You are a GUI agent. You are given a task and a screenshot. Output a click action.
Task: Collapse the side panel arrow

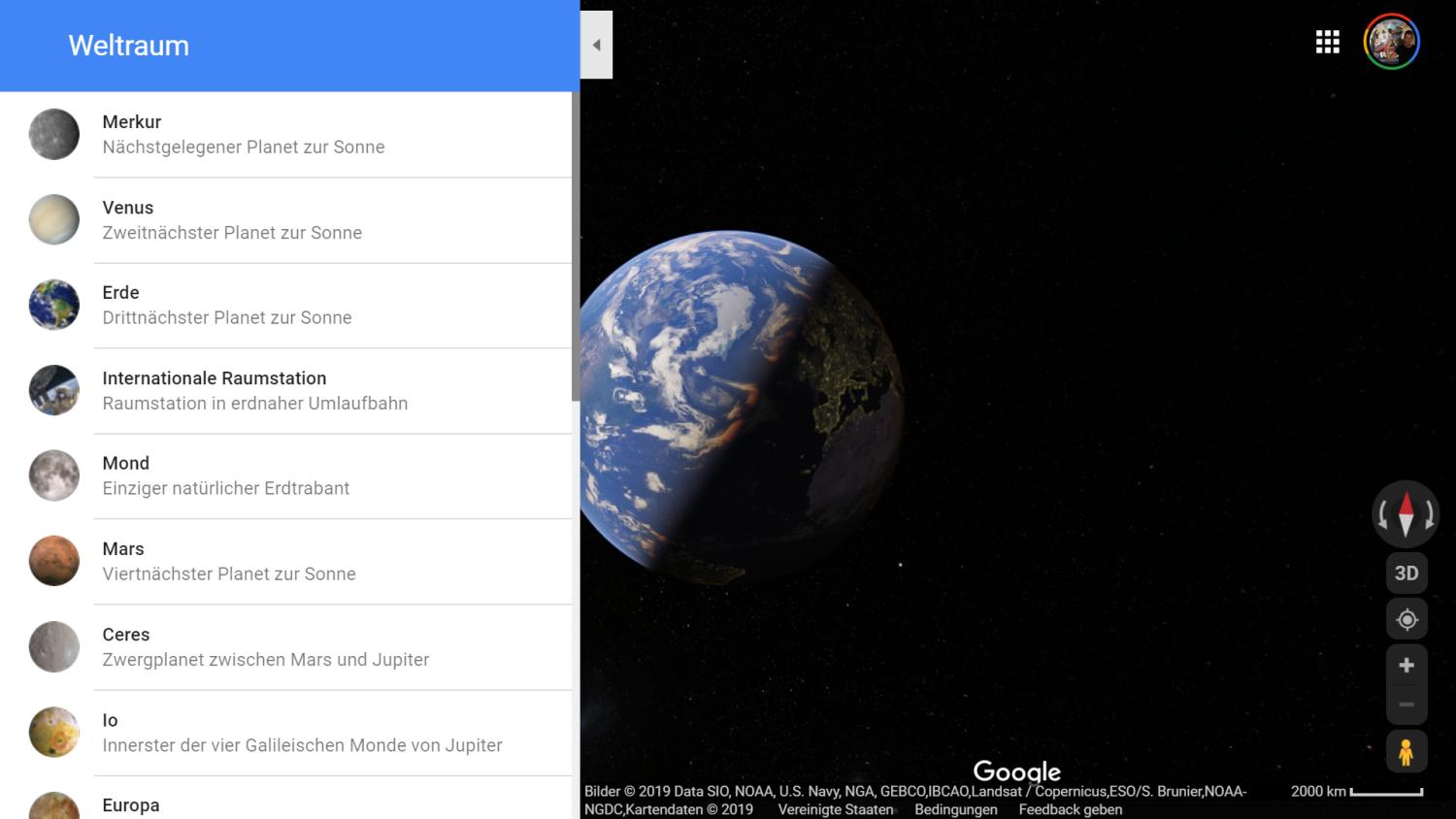[x=597, y=45]
